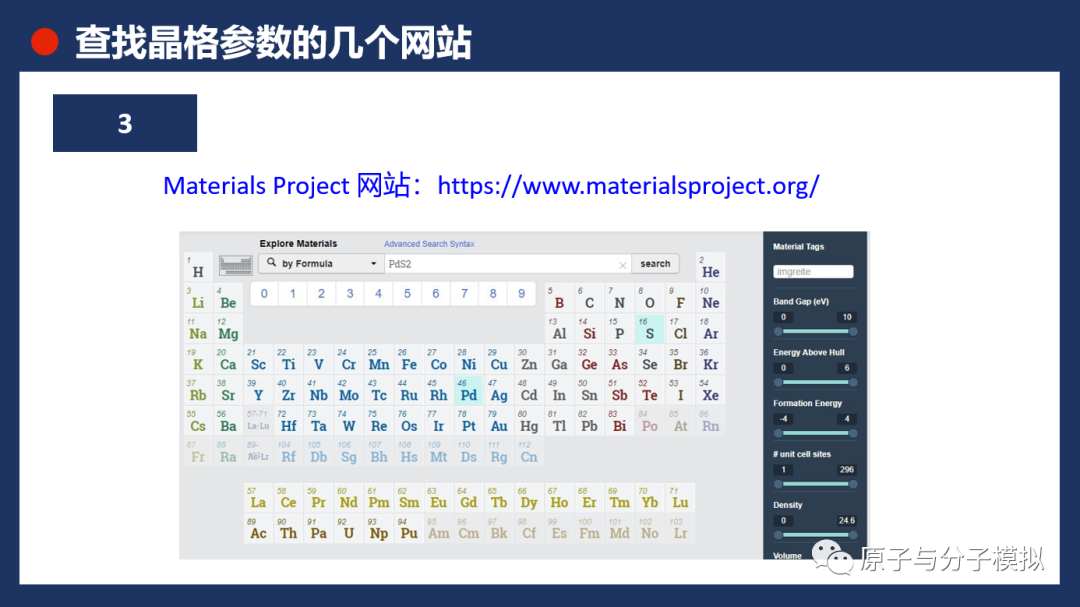Select bismuth Bi element tile
Viewport: 1080px width, 607px height.
(x=619, y=422)
